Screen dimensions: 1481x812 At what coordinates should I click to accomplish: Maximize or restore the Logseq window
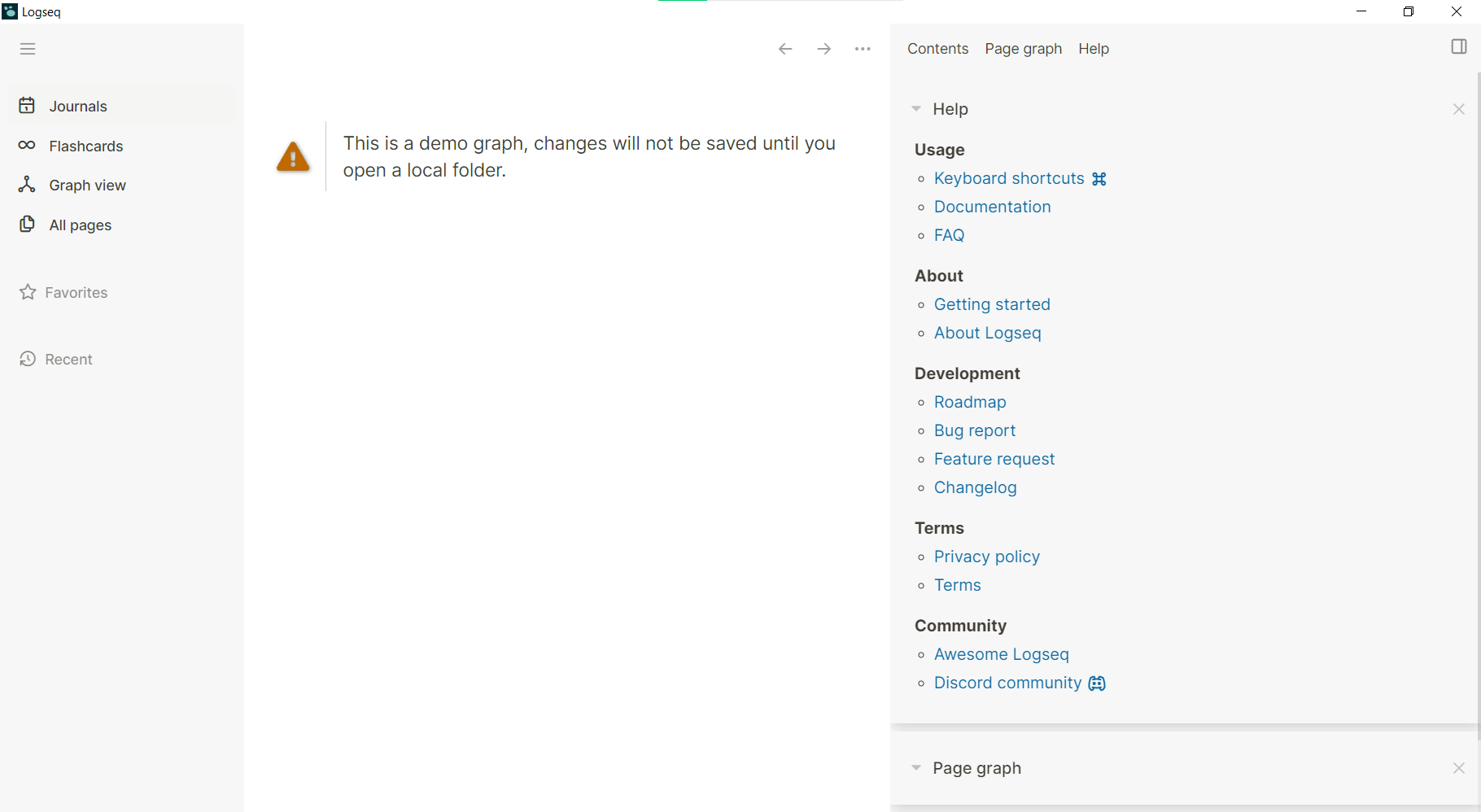pos(1409,11)
